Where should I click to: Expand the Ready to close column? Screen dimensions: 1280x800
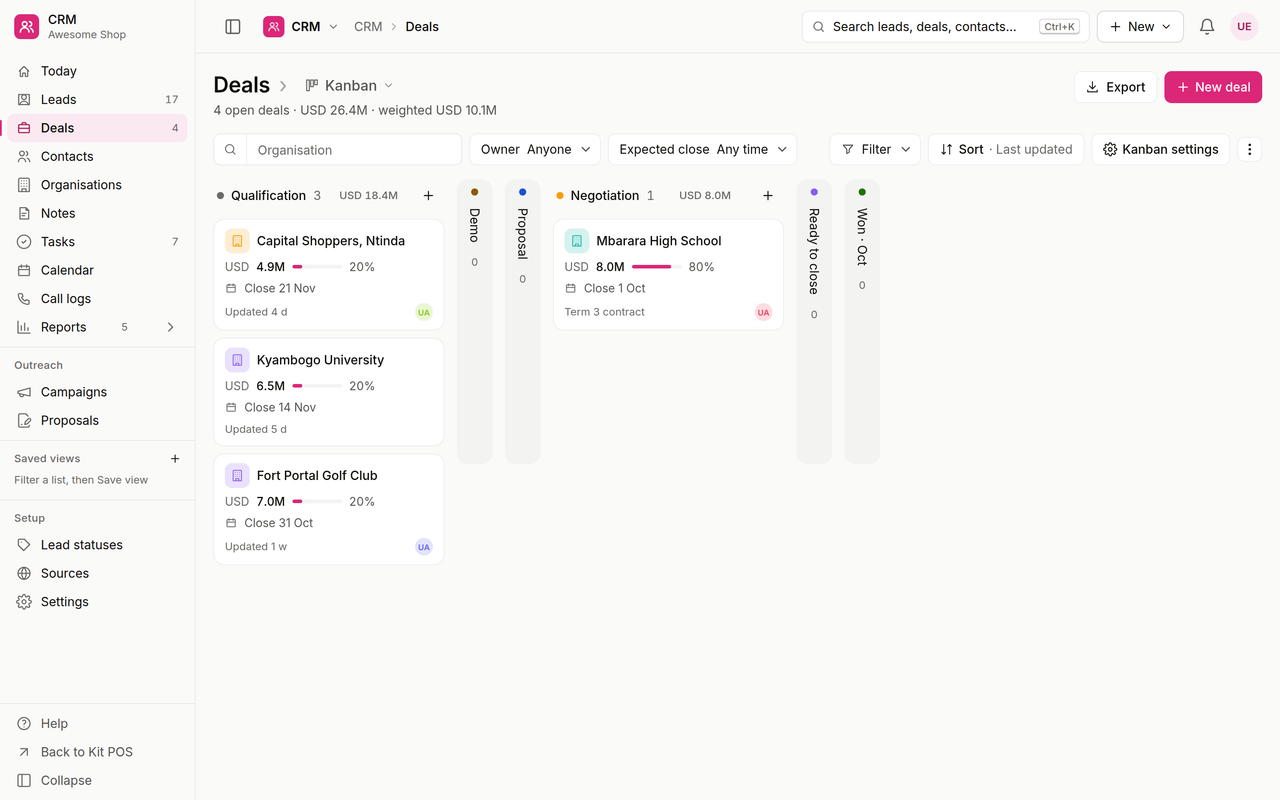point(814,322)
